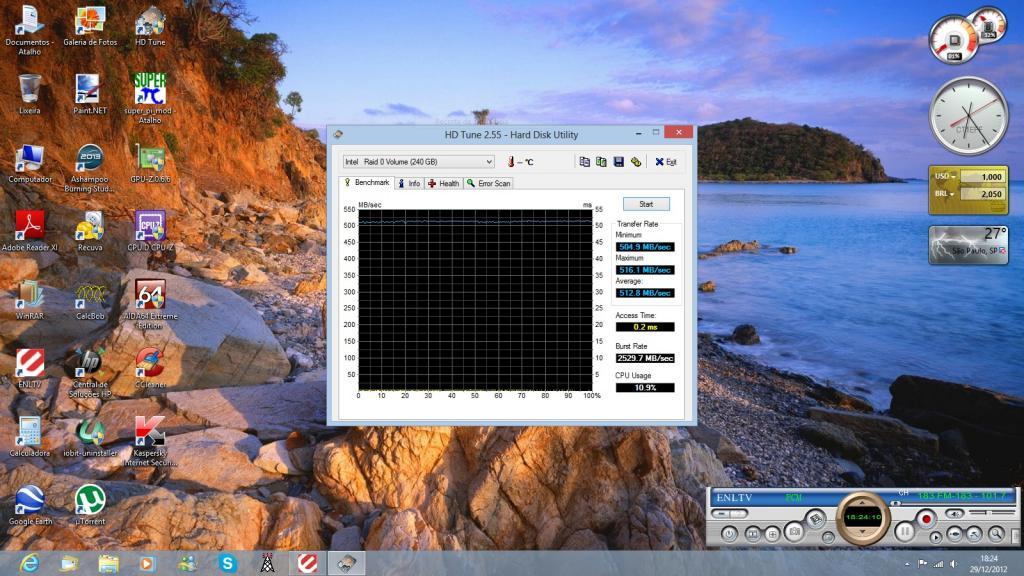Select the CPUID CPU-Z desktop icon
This screenshot has width=1024, height=576.
tap(150, 231)
